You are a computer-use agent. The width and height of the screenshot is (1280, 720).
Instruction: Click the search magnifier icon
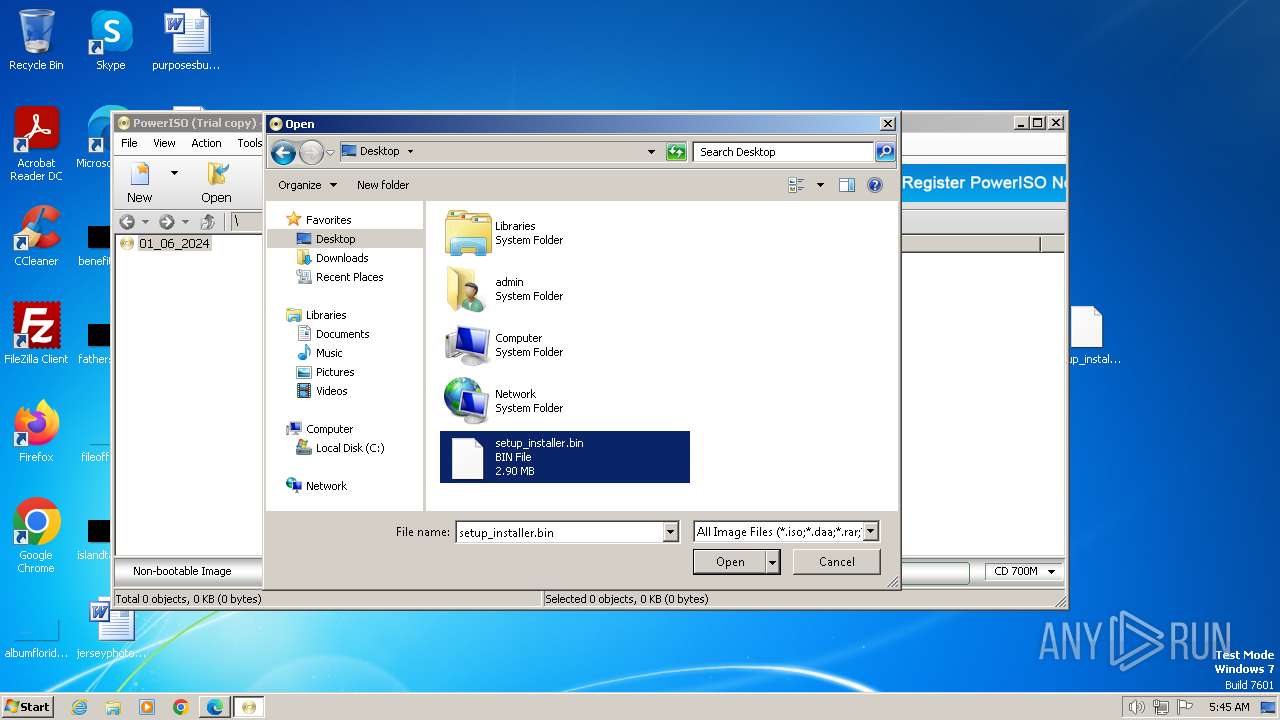[x=885, y=152]
